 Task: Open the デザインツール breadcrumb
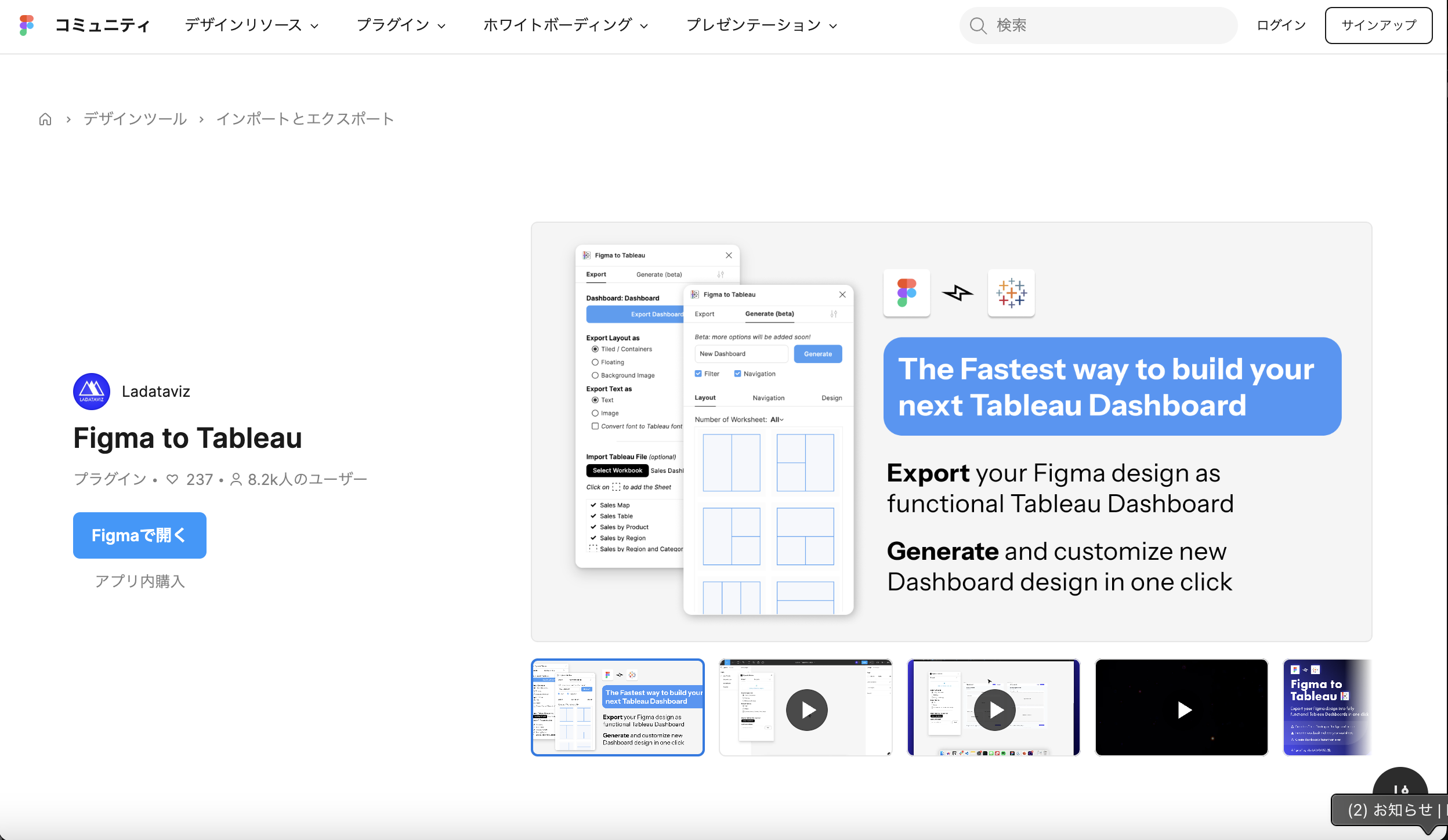135,120
